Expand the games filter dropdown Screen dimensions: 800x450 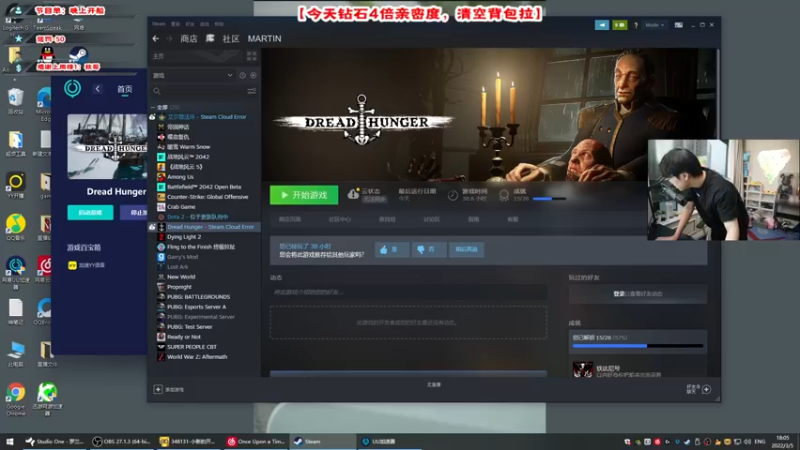(230, 75)
